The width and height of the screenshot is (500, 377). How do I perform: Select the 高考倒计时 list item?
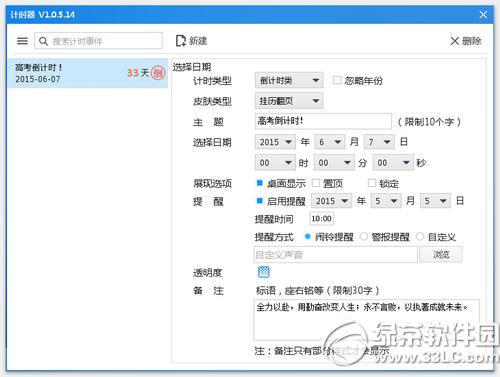tap(88, 73)
